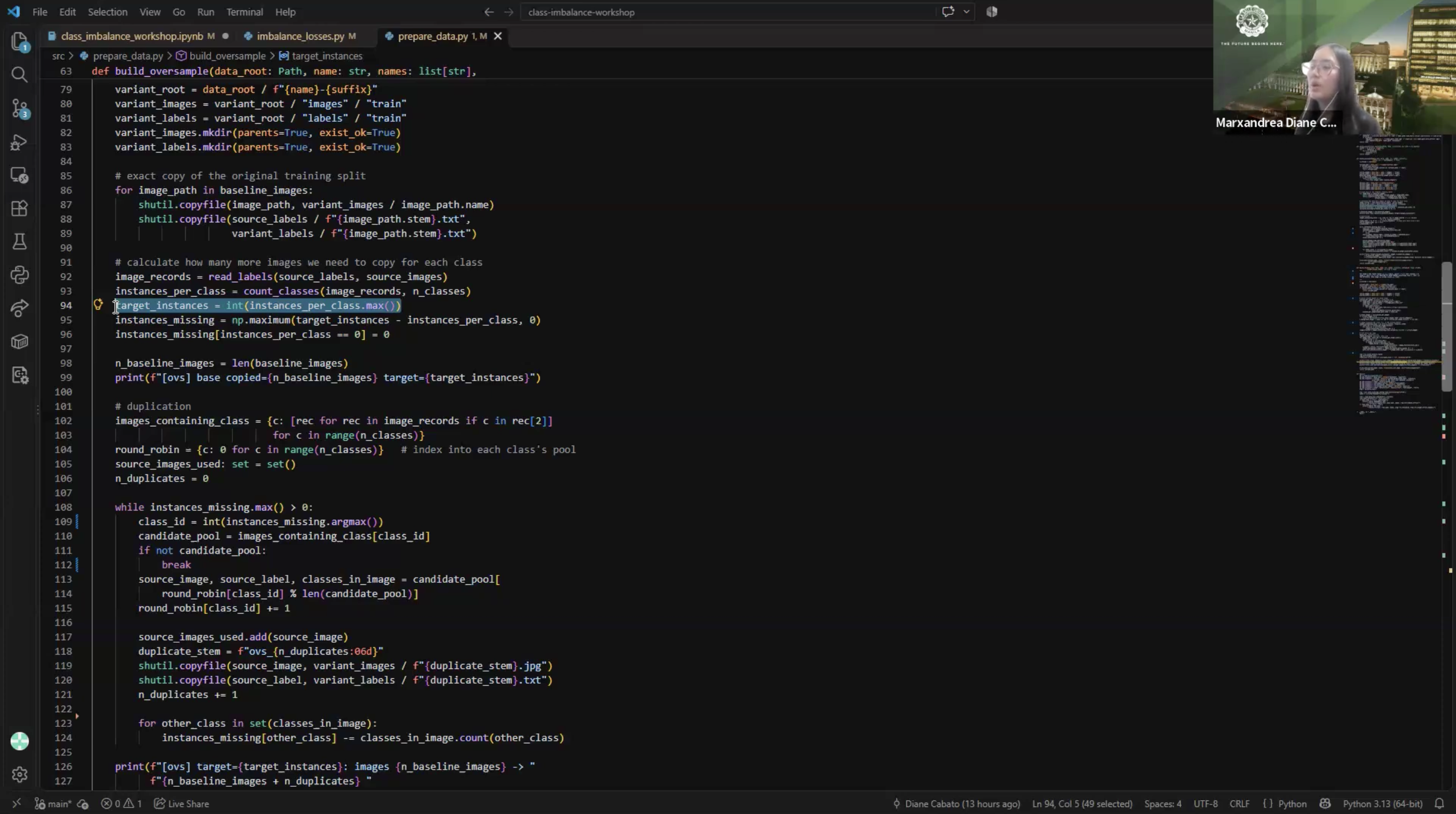Open Source Control view with badge

click(x=20, y=108)
